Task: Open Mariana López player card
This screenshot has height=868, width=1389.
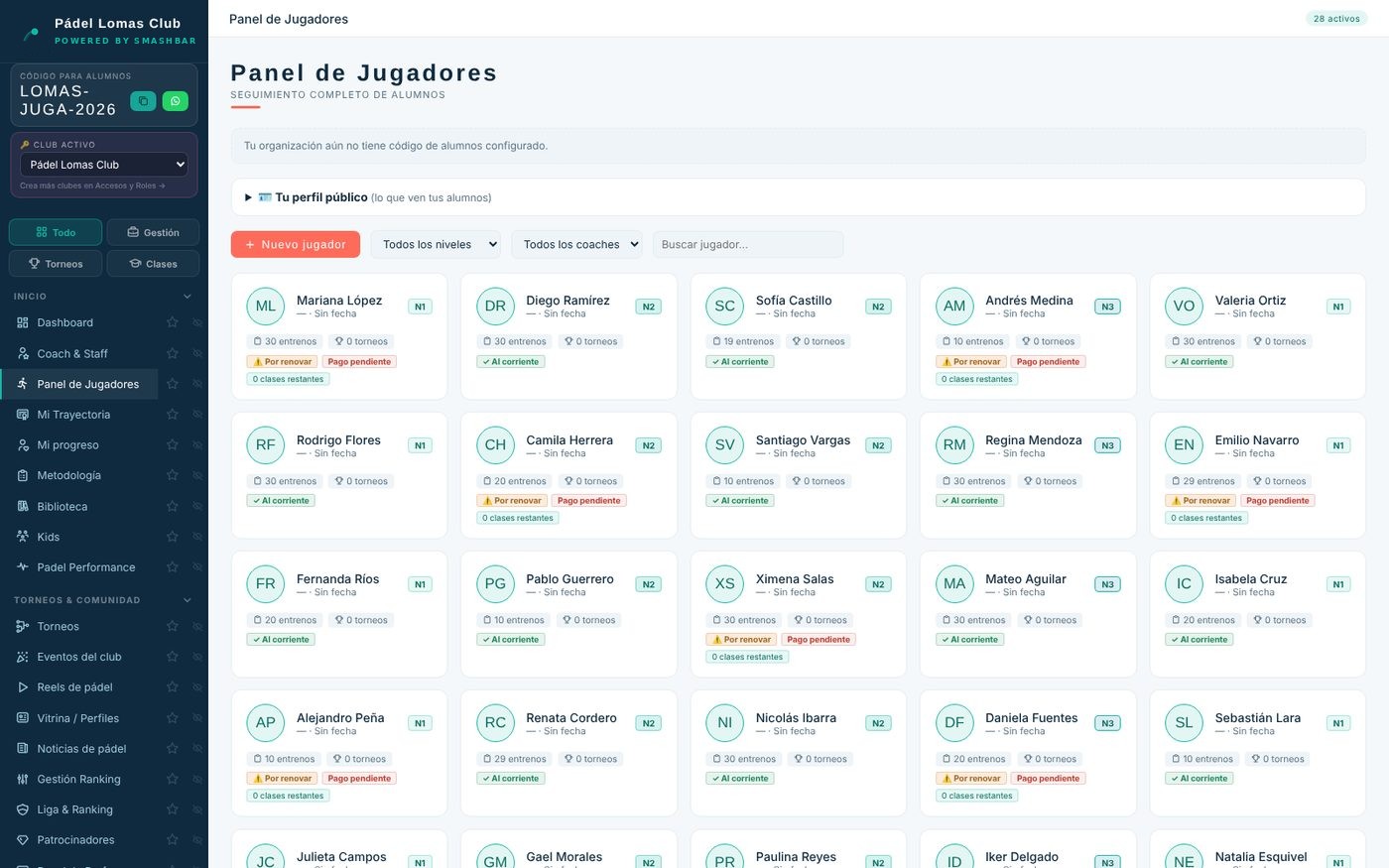Action: click(x=339, y=337)
